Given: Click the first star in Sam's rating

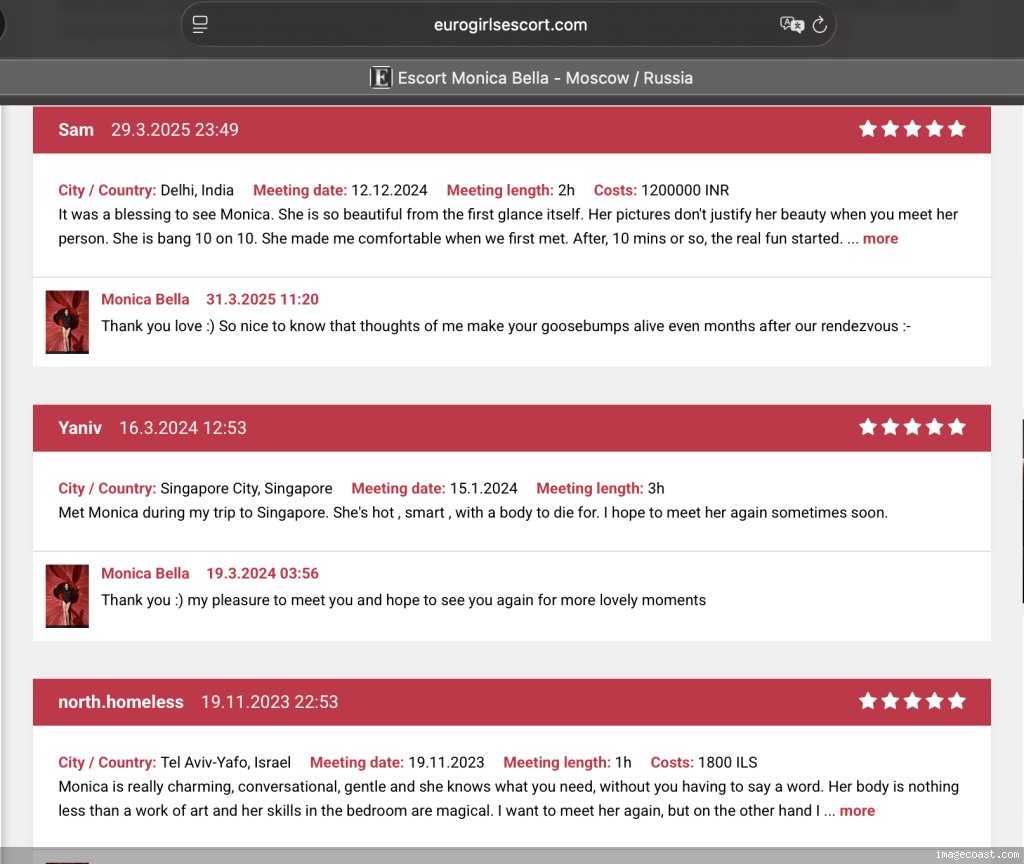Looking at the screenshot, I should [868, 129].
